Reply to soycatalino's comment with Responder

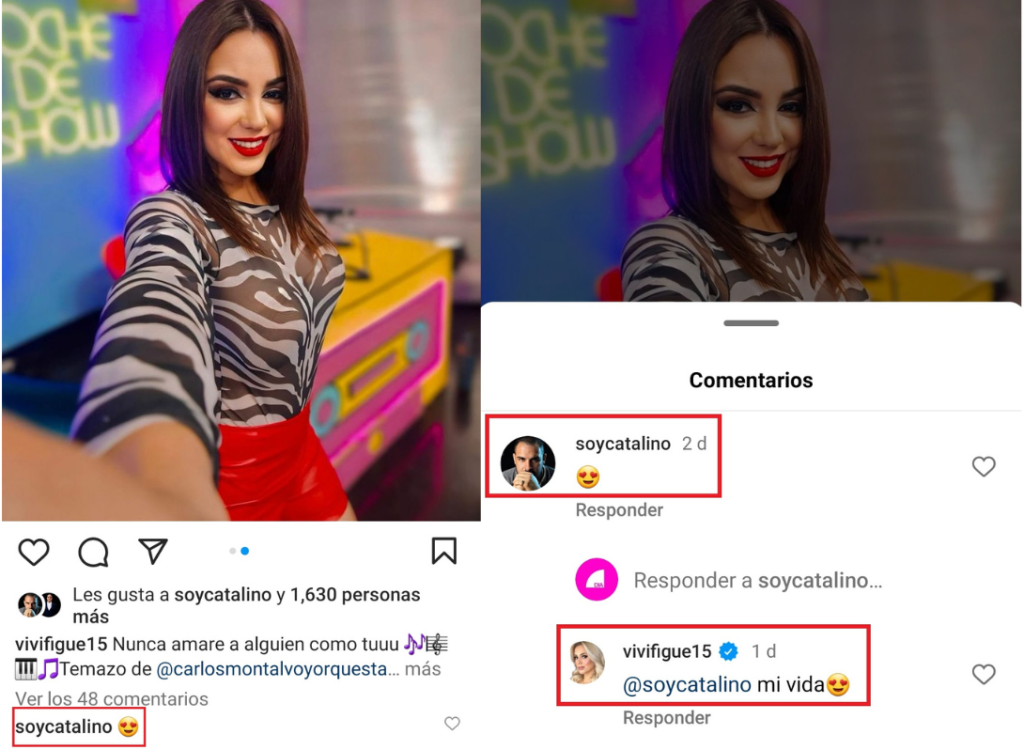click(x=619, y=510)
